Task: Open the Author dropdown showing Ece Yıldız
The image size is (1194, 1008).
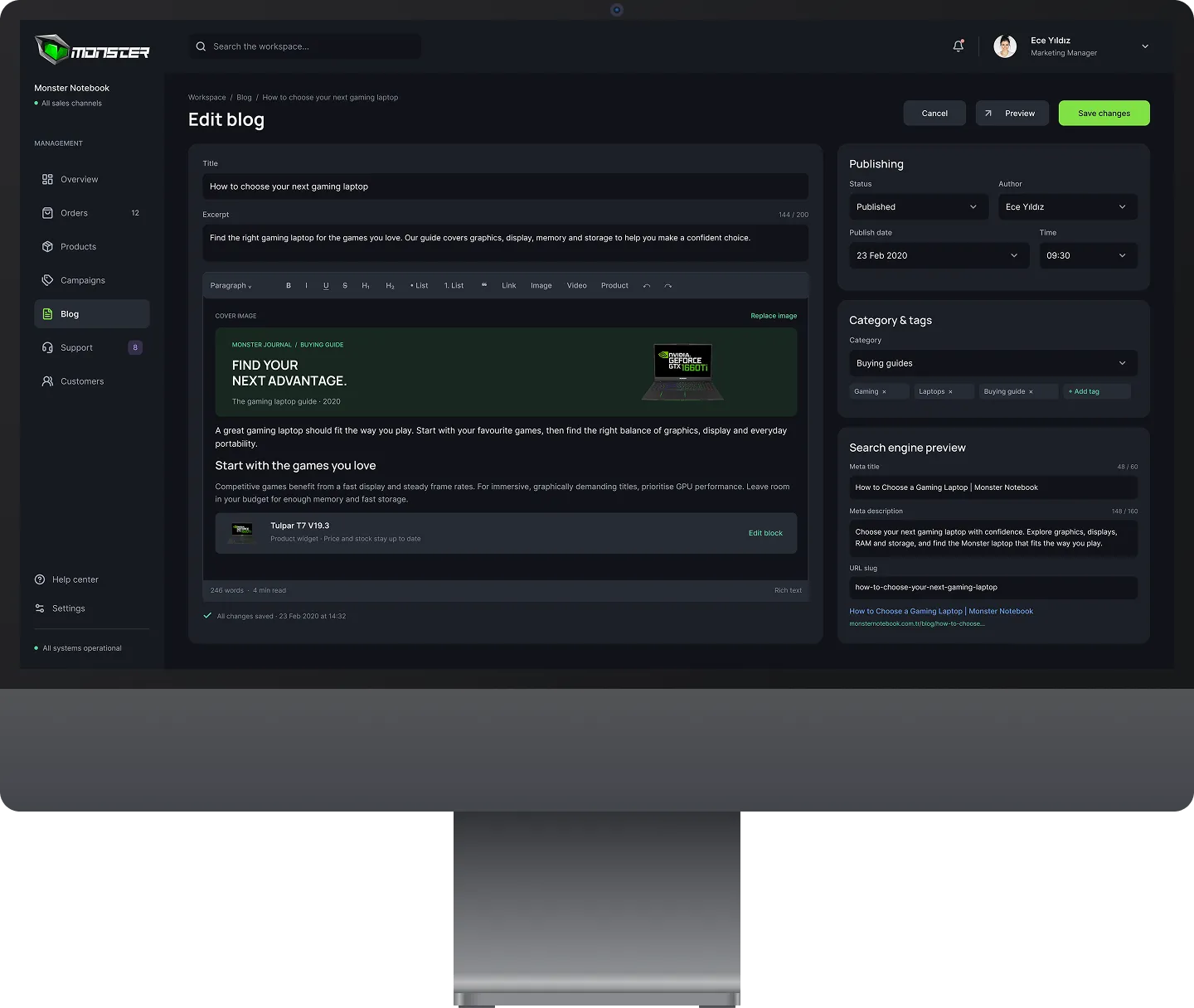Action: click(x=1068, y=207)
